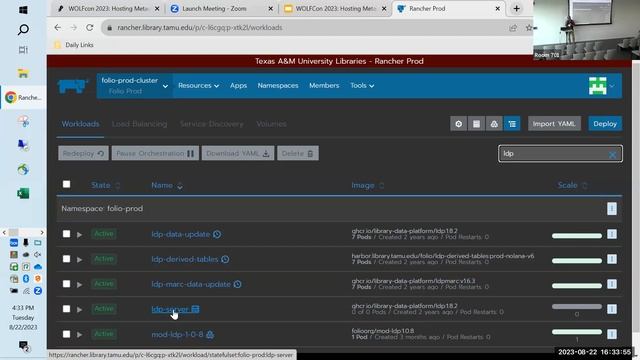Check the ldp-data-update row checkbox
The width and height of the screenshot is (640, 360).
67,234
